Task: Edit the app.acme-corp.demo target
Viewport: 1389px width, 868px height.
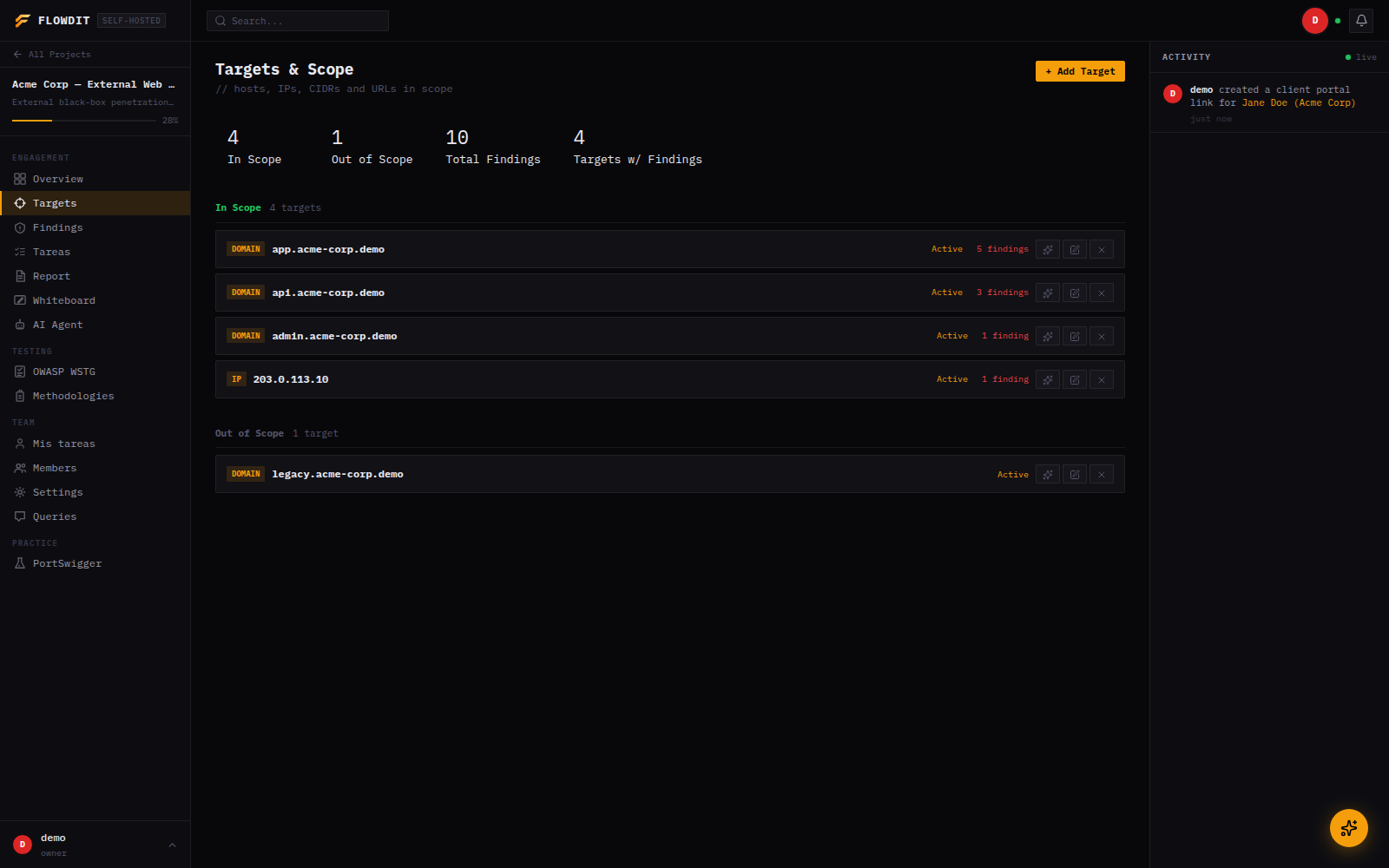Action: click(1075, 249)
